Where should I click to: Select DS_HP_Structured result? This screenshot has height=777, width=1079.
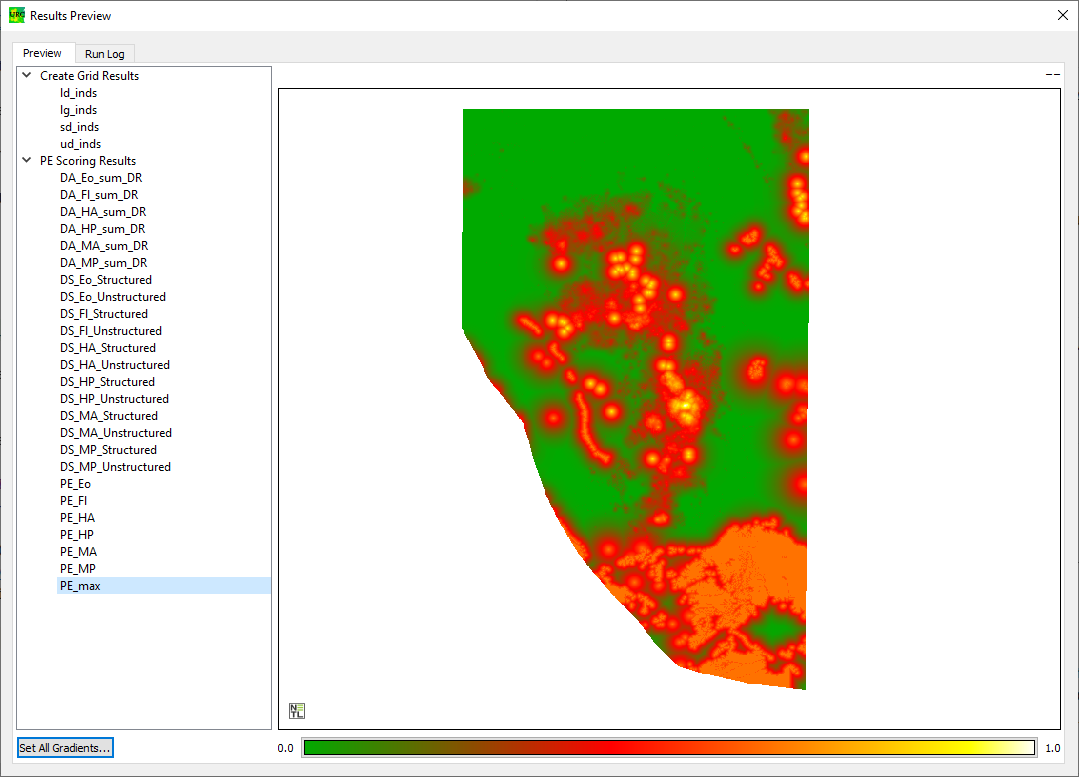coord(107,382)
